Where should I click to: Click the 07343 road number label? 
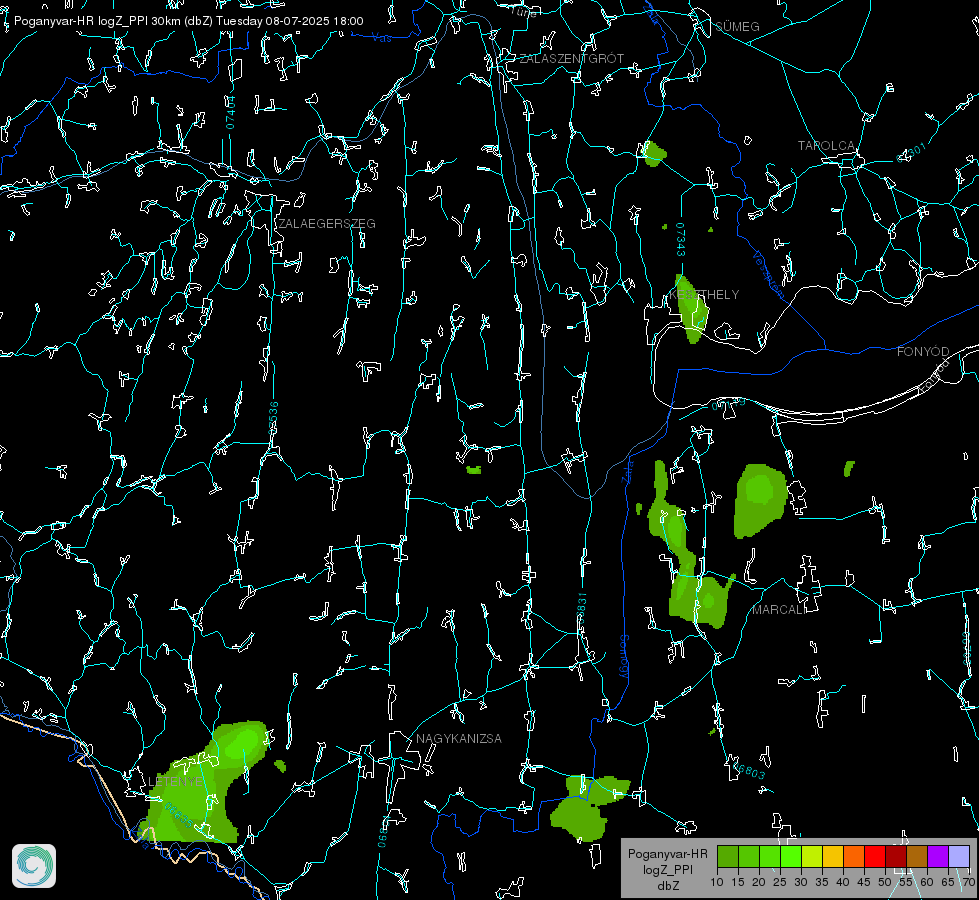coord(681,240)
